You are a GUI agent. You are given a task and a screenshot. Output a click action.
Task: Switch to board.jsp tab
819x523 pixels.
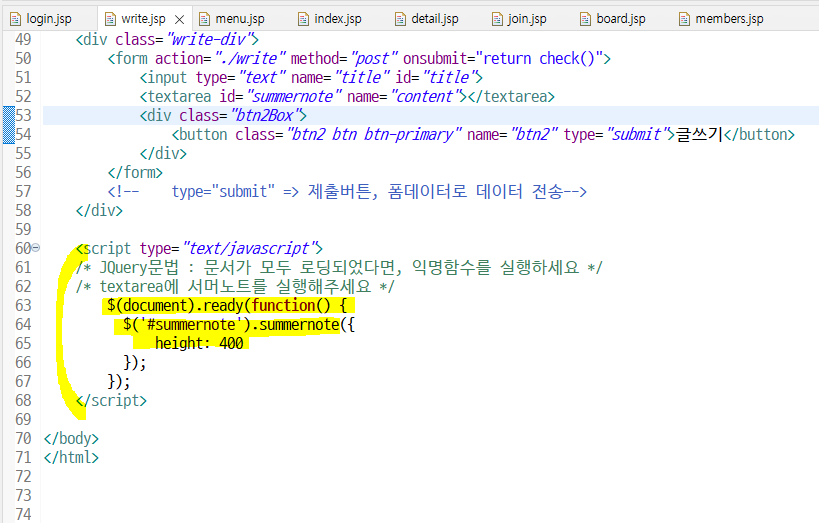[621, 19]
